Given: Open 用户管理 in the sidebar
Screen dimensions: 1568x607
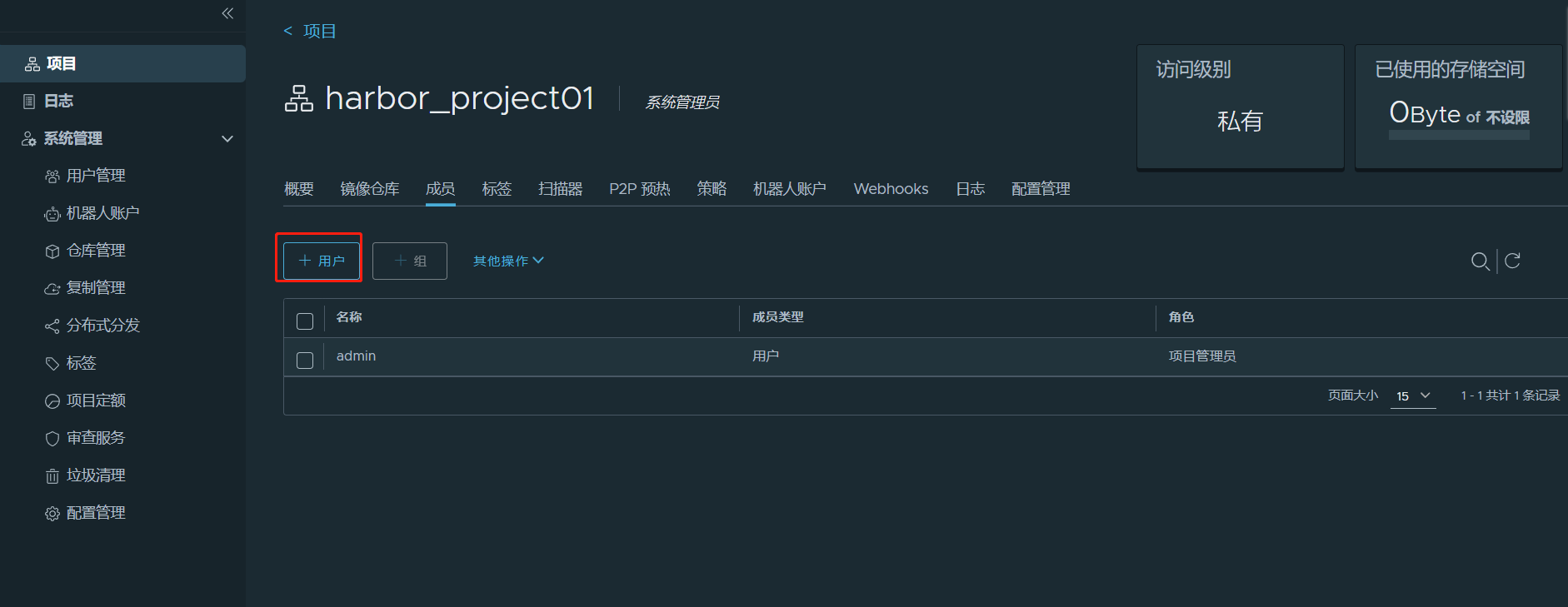Looking at the screenshot, I should (96, 177).
